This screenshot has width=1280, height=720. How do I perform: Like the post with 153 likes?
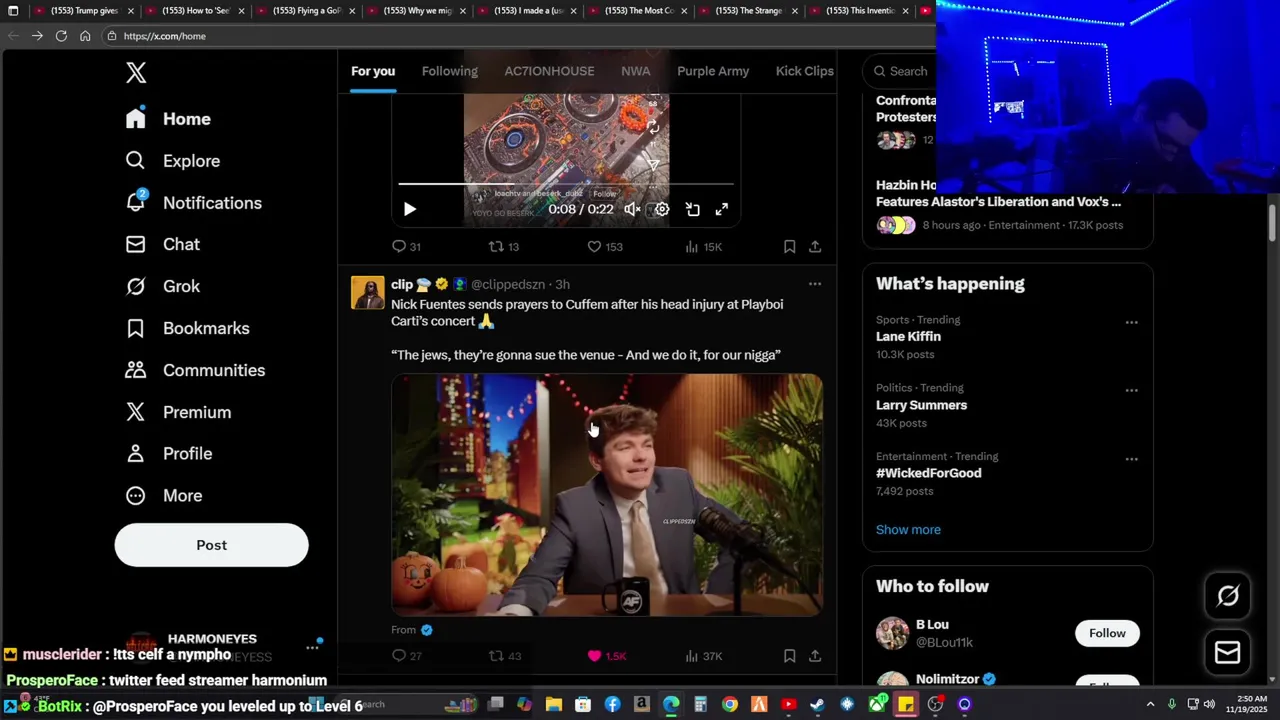coord(604,247)
